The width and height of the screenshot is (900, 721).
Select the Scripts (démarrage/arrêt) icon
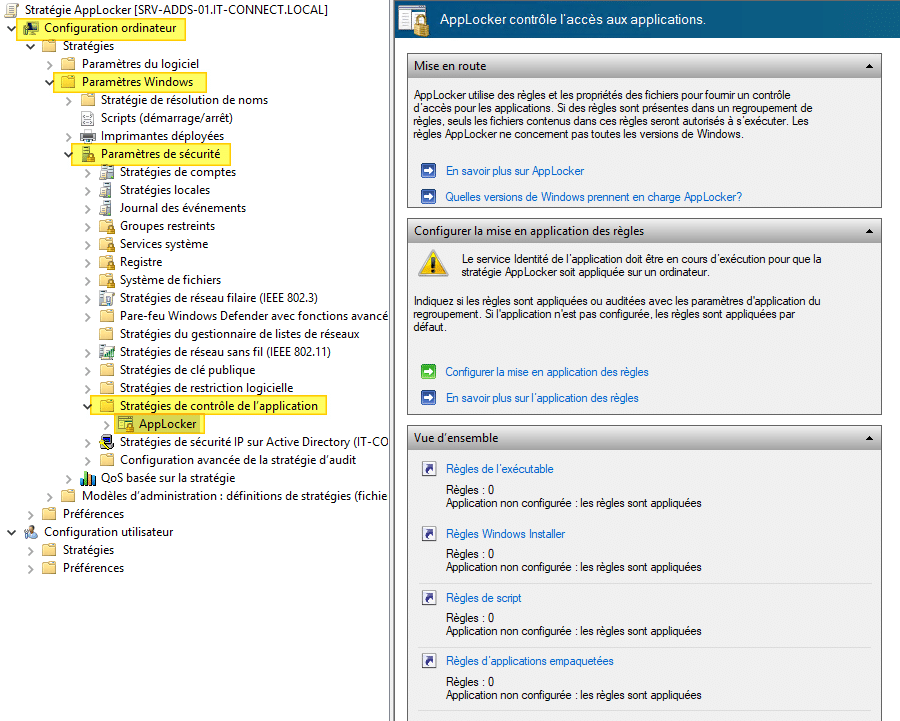coord(87,117)
